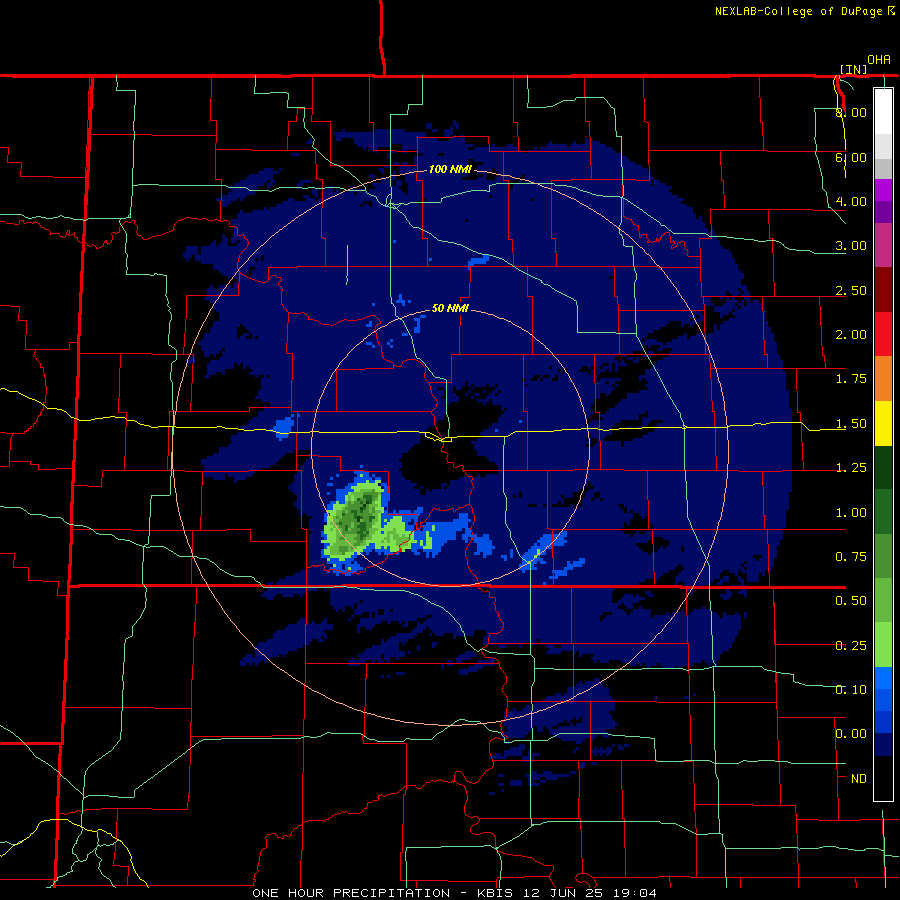Click the 0.00 legend value

(x=851, y=734)
